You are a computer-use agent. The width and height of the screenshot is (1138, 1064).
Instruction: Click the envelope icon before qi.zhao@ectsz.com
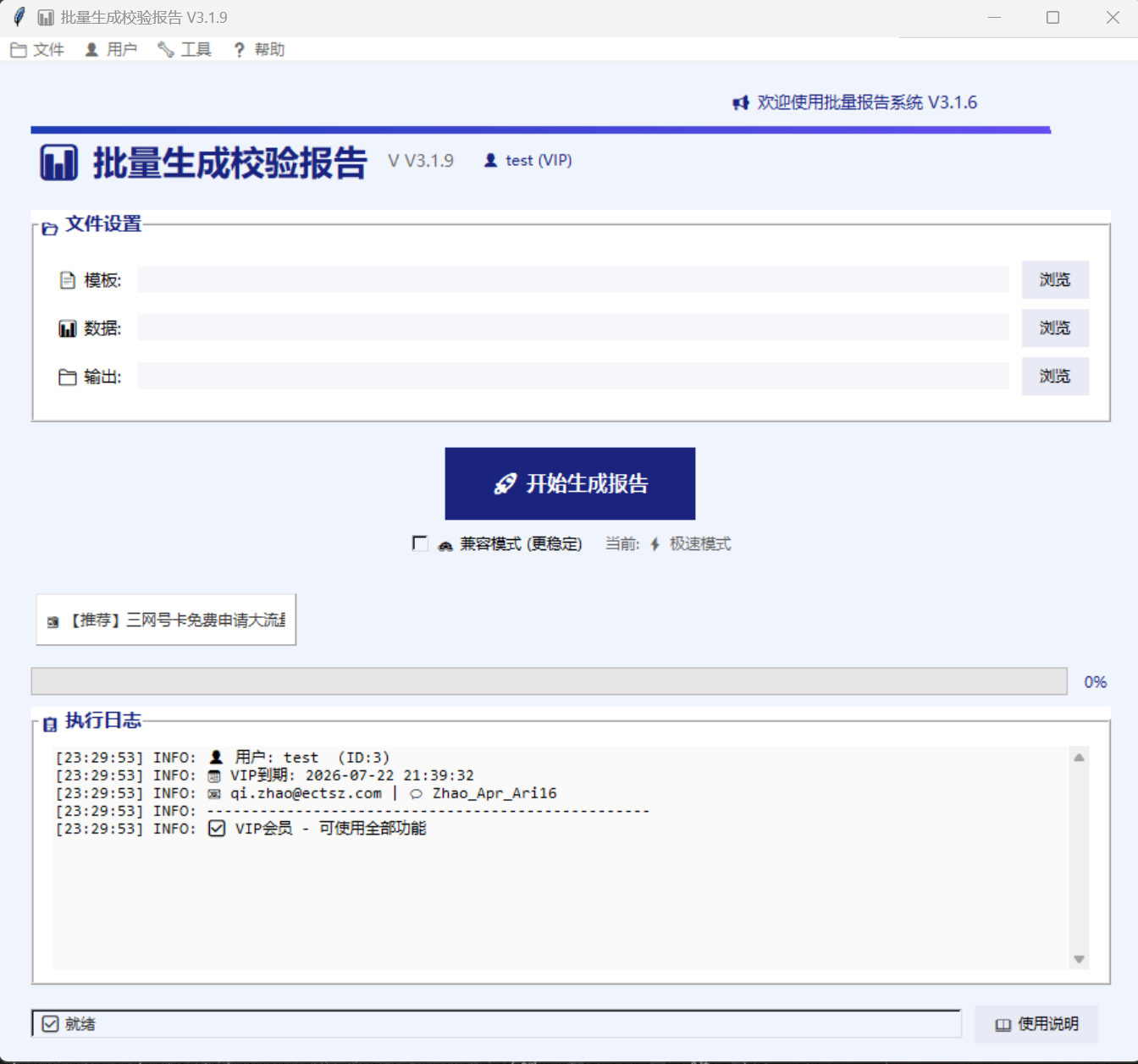tap(214, 794)
